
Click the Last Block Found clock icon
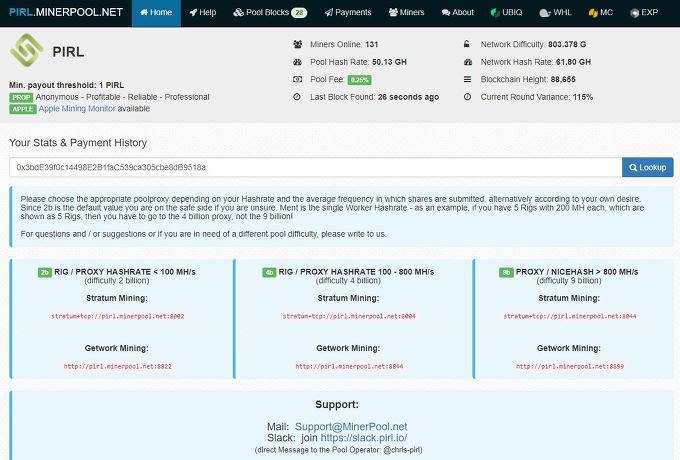tap(297, 97)
